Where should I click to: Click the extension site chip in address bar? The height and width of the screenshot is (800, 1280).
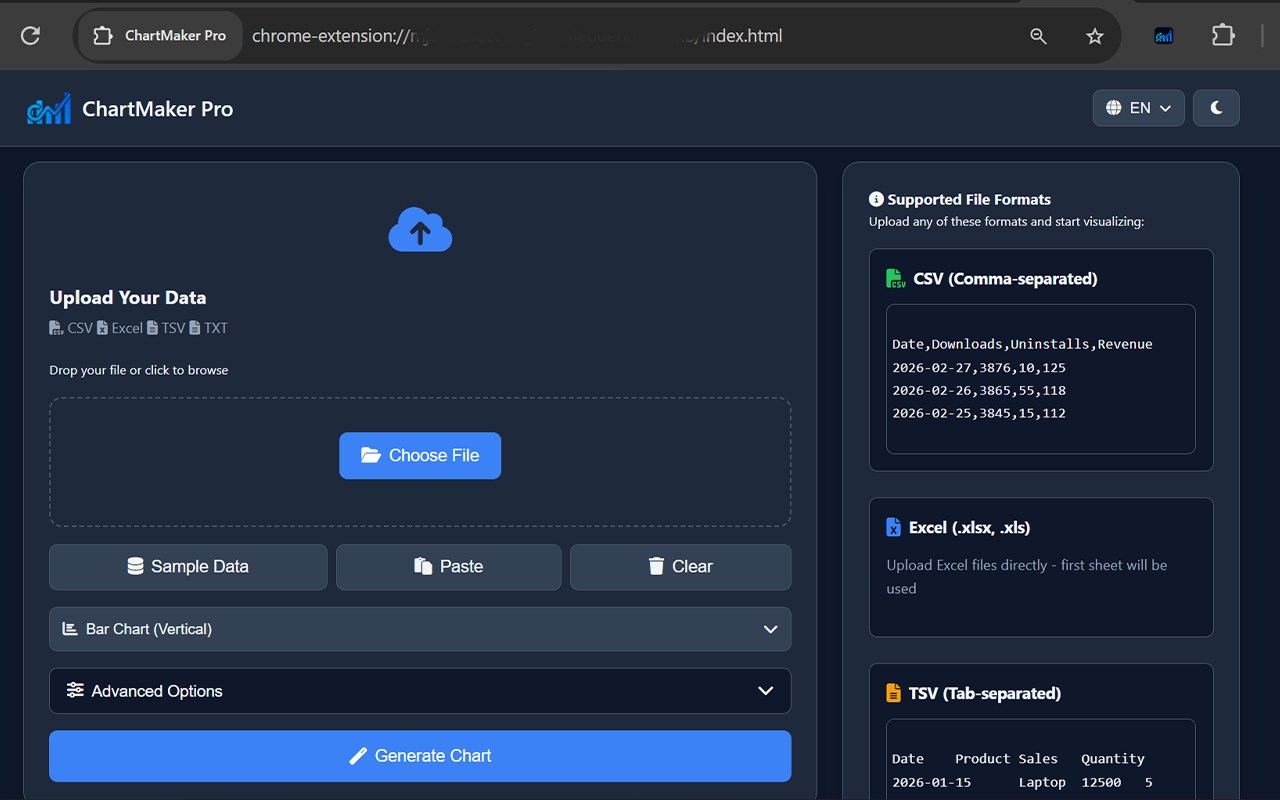point(160,36)
